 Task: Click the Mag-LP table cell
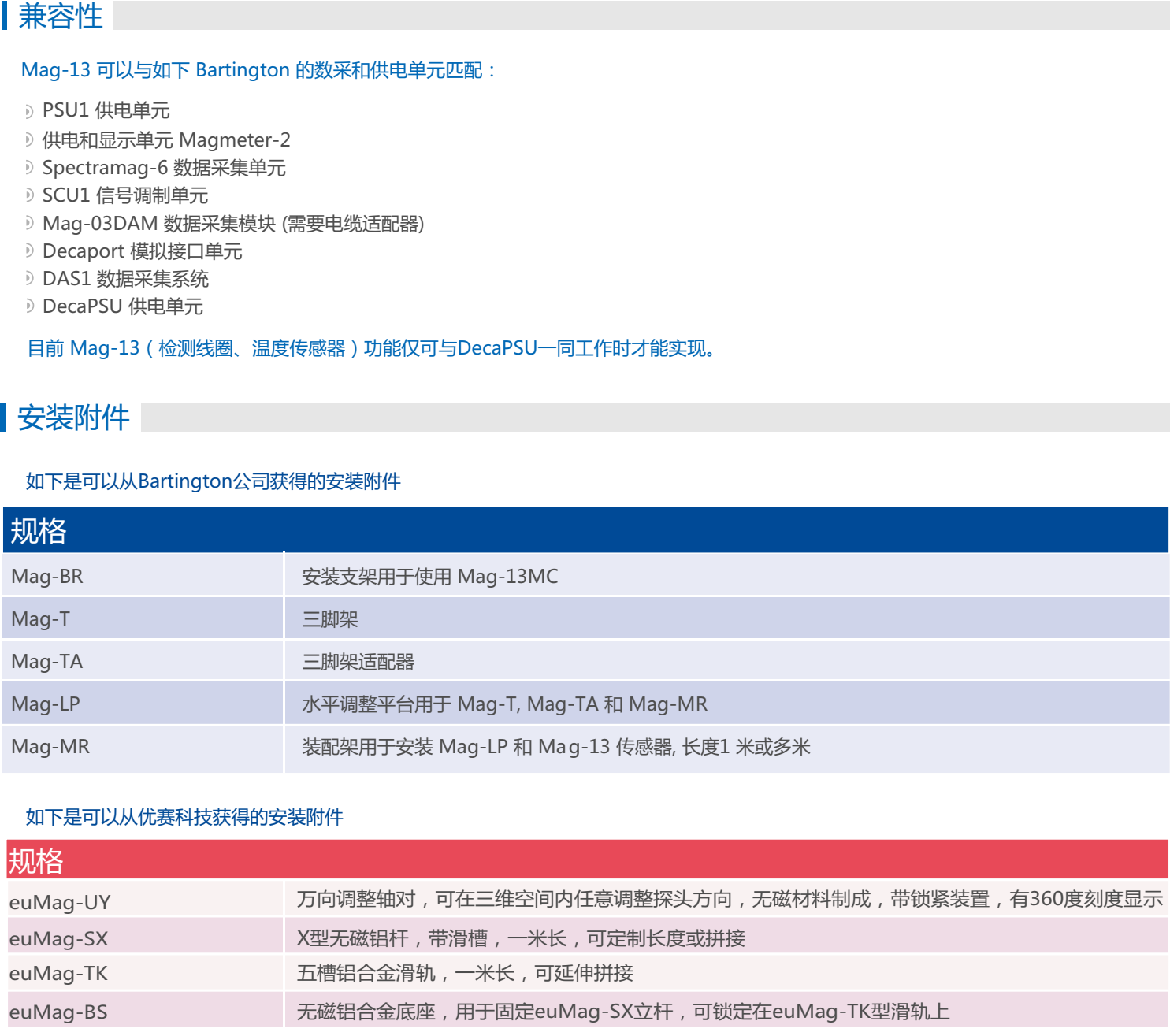pos(143,704)
